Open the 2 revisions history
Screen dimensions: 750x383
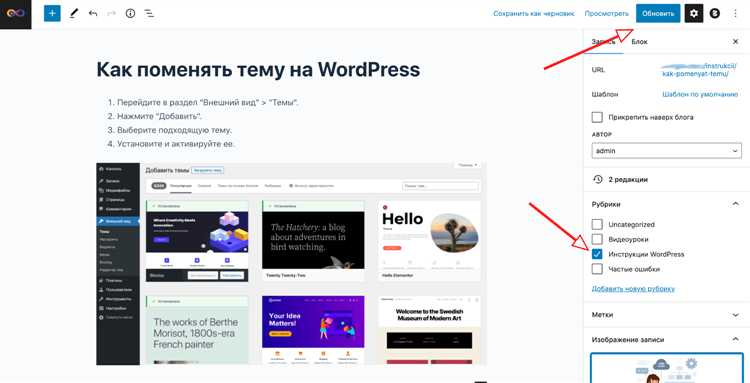tap(666, 179)
